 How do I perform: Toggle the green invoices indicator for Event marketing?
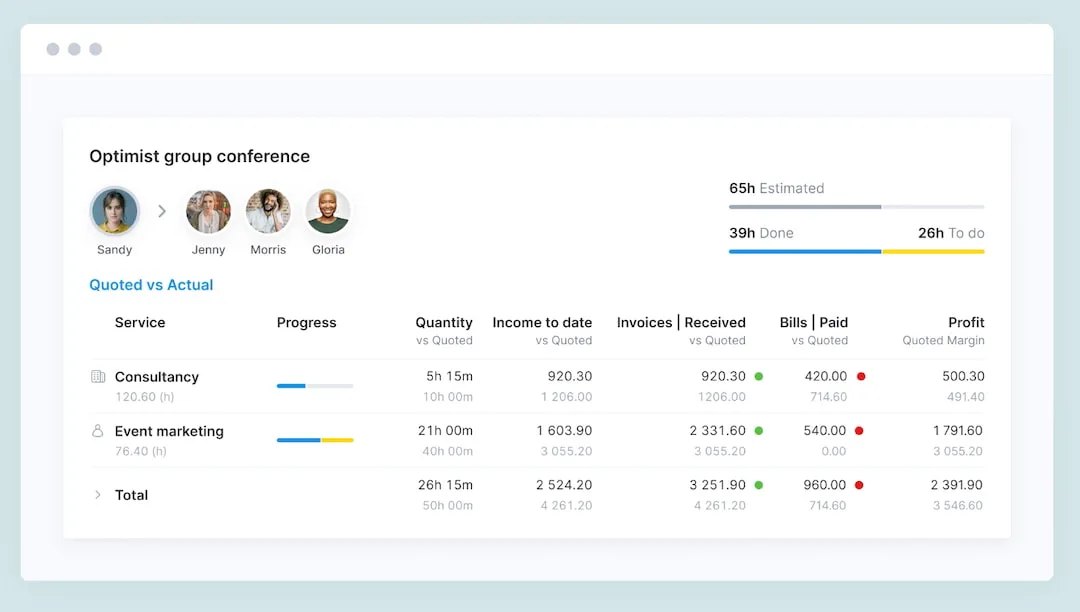759,431
